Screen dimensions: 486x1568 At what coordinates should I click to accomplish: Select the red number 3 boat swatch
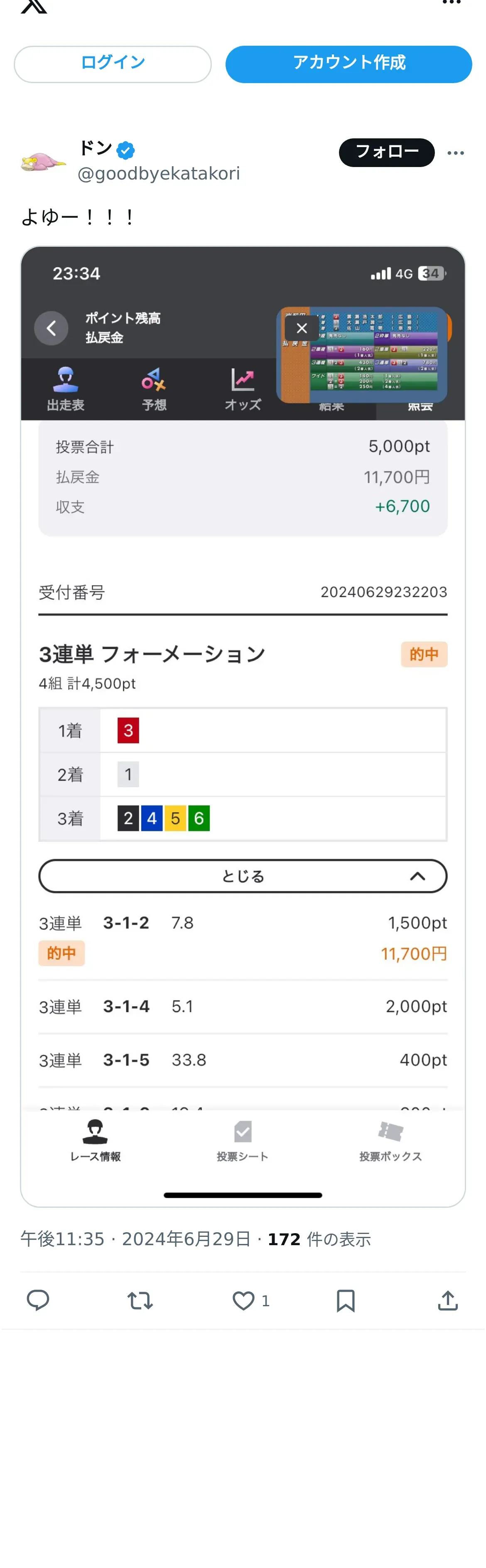point(128,730)
